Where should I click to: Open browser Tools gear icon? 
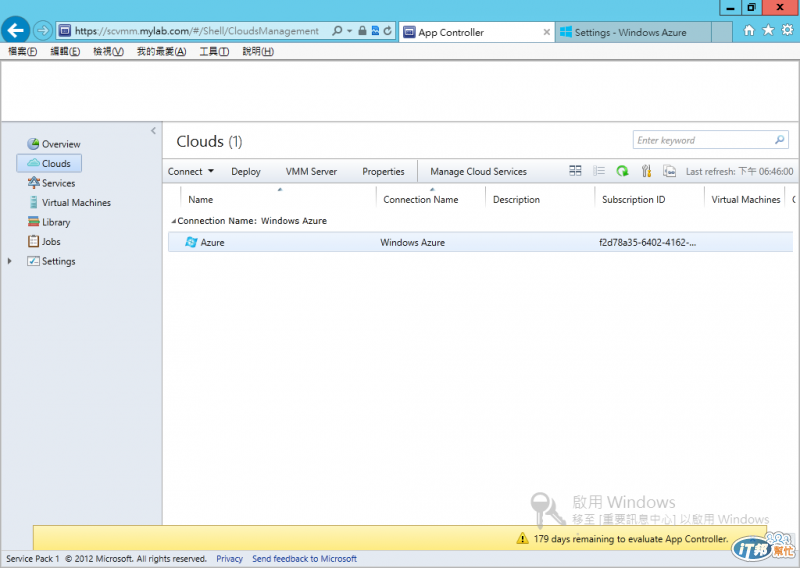pos(787,30)
